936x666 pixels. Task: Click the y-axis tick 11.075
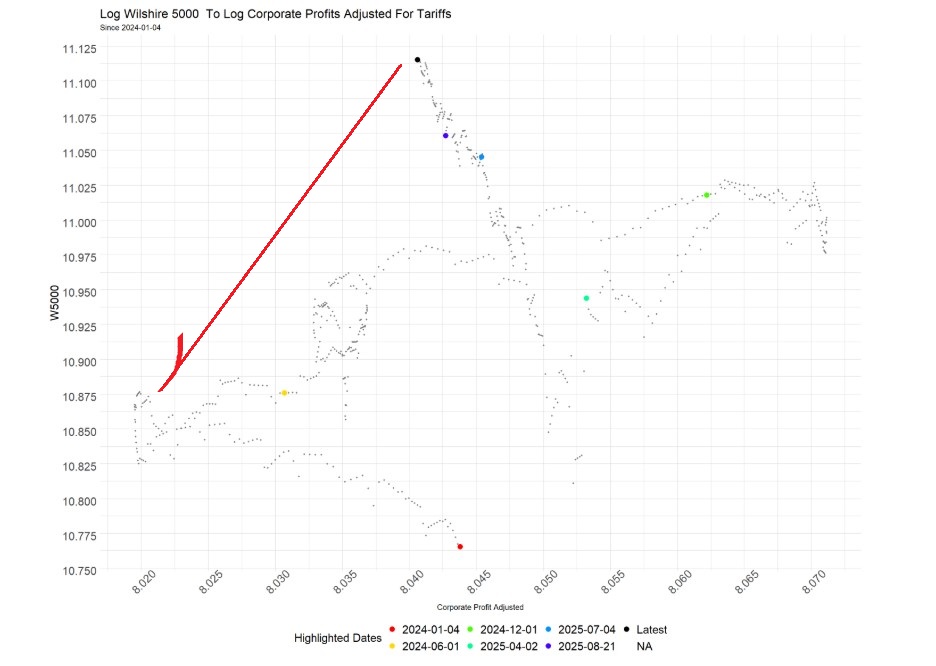tap(79, 118)
